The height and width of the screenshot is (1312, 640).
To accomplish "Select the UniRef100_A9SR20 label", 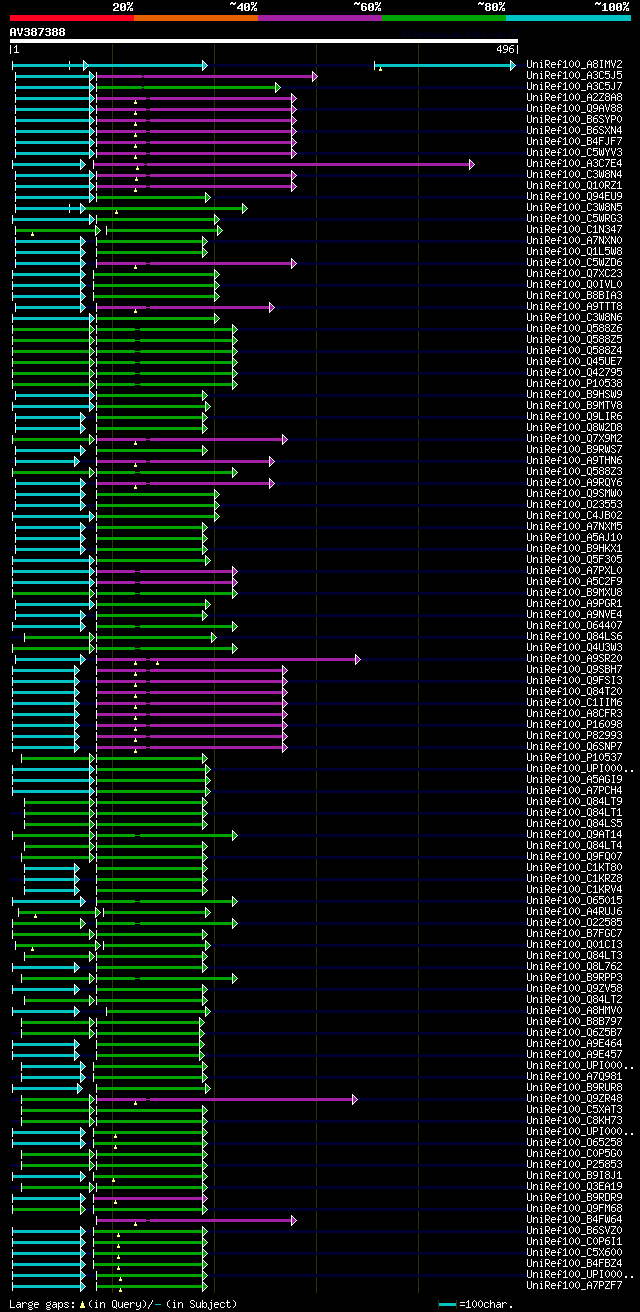I will coord(576,658).
